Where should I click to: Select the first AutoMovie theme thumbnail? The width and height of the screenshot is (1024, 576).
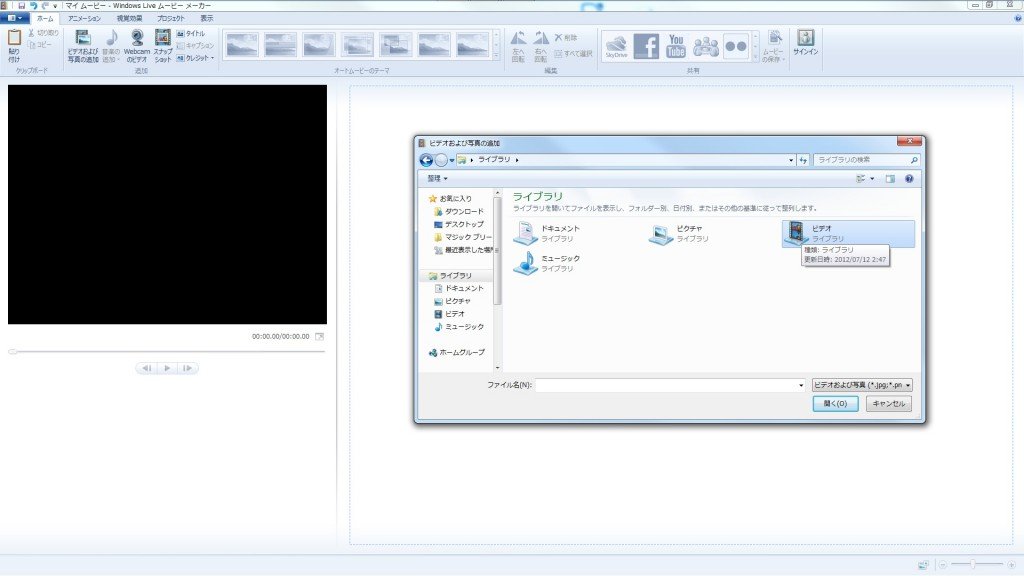[242, 46]
